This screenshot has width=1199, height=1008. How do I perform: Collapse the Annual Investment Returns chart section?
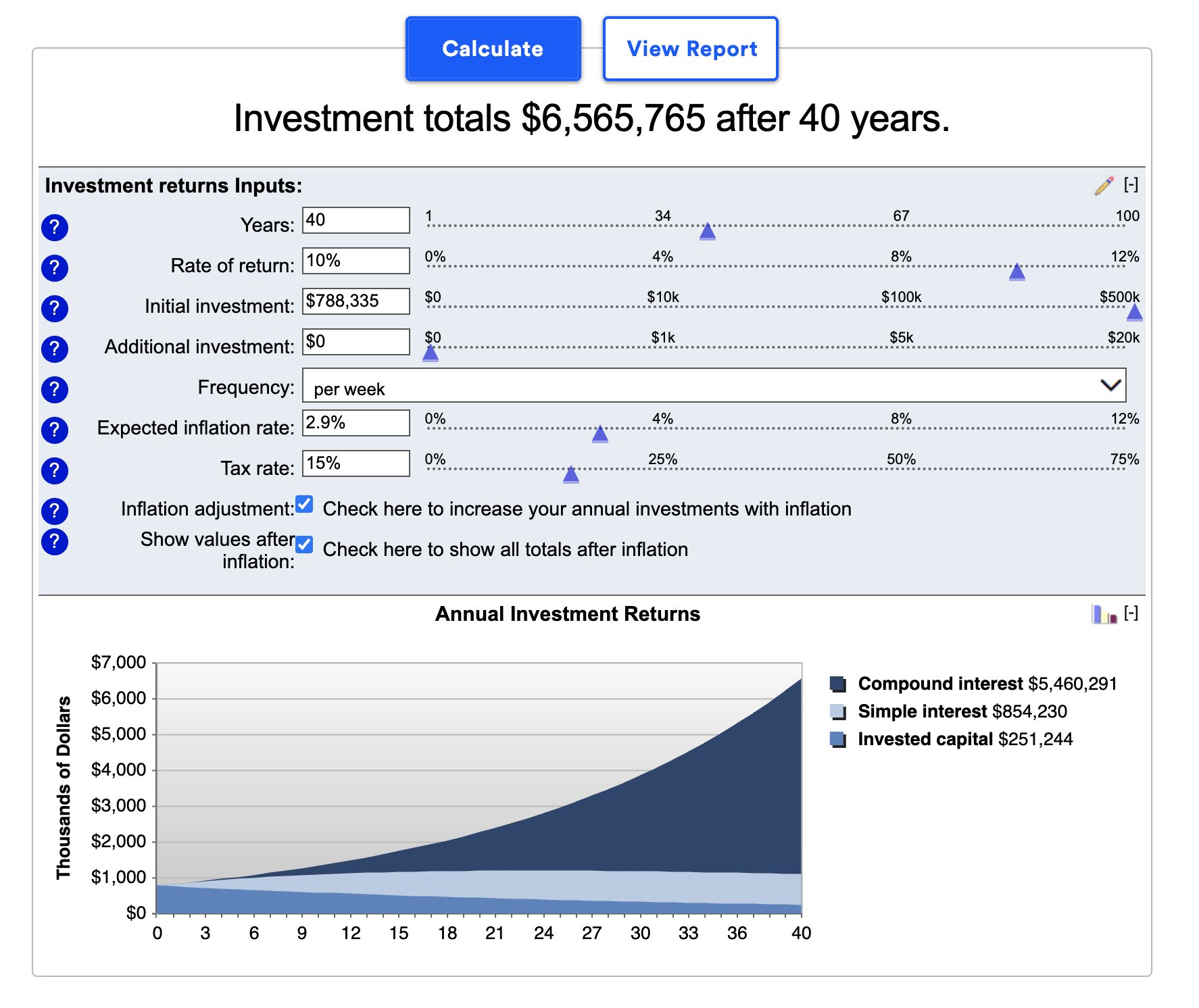click(x=1131, y=613)
